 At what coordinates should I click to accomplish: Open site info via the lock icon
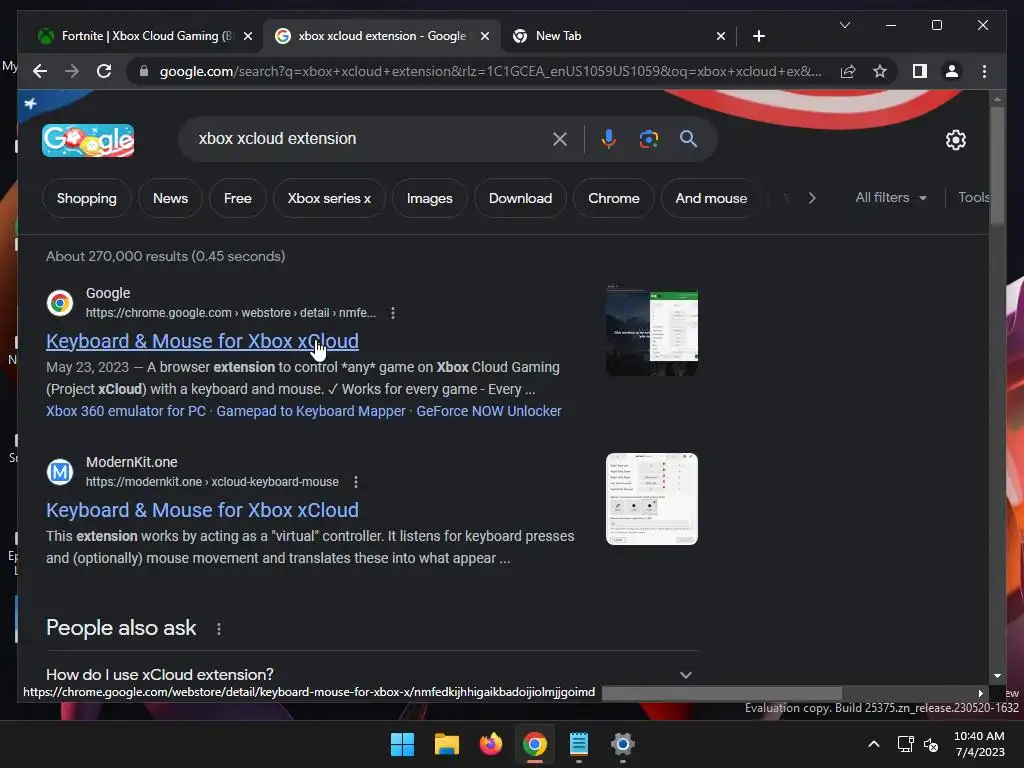(144, 71)
